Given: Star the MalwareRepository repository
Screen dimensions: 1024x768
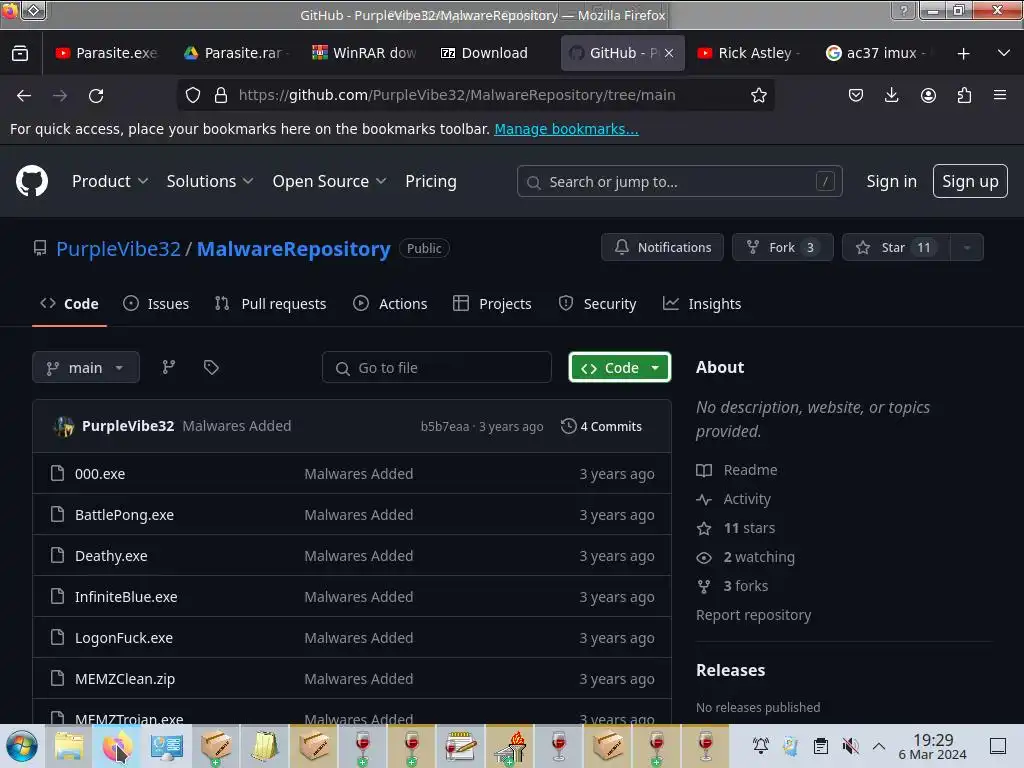Looking at the screenshot, I should (x=896, y=248).
